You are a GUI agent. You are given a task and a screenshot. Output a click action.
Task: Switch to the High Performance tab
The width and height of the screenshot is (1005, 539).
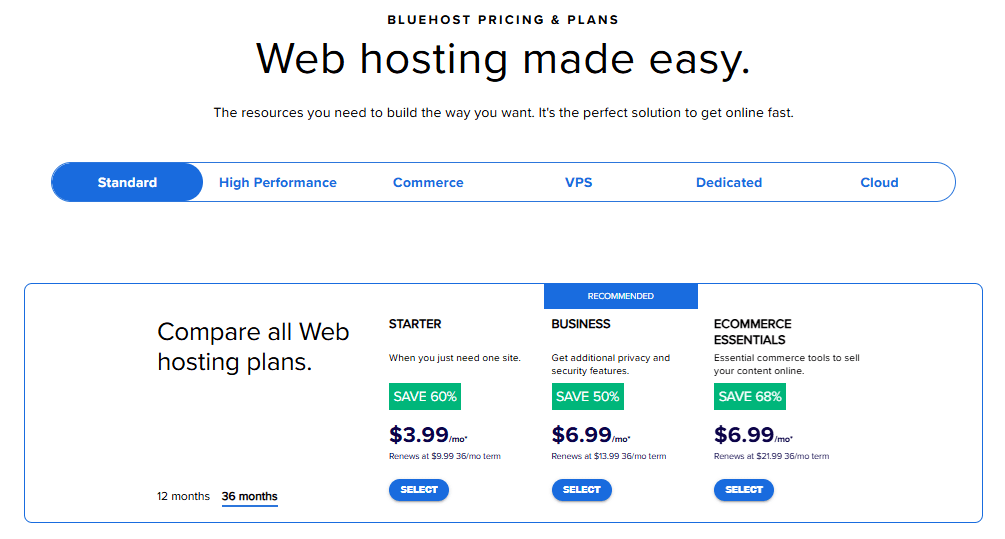[278, 182]
